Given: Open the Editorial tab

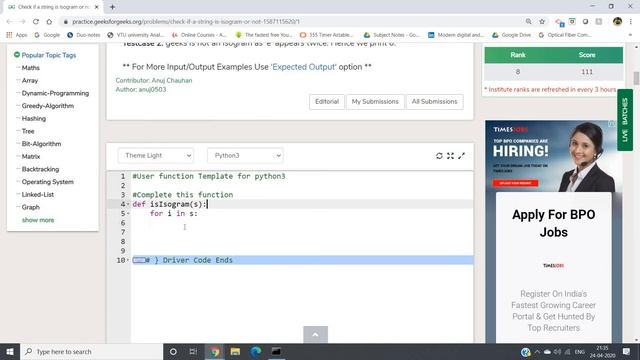Looking at the screenshot, I should [327, 102].
